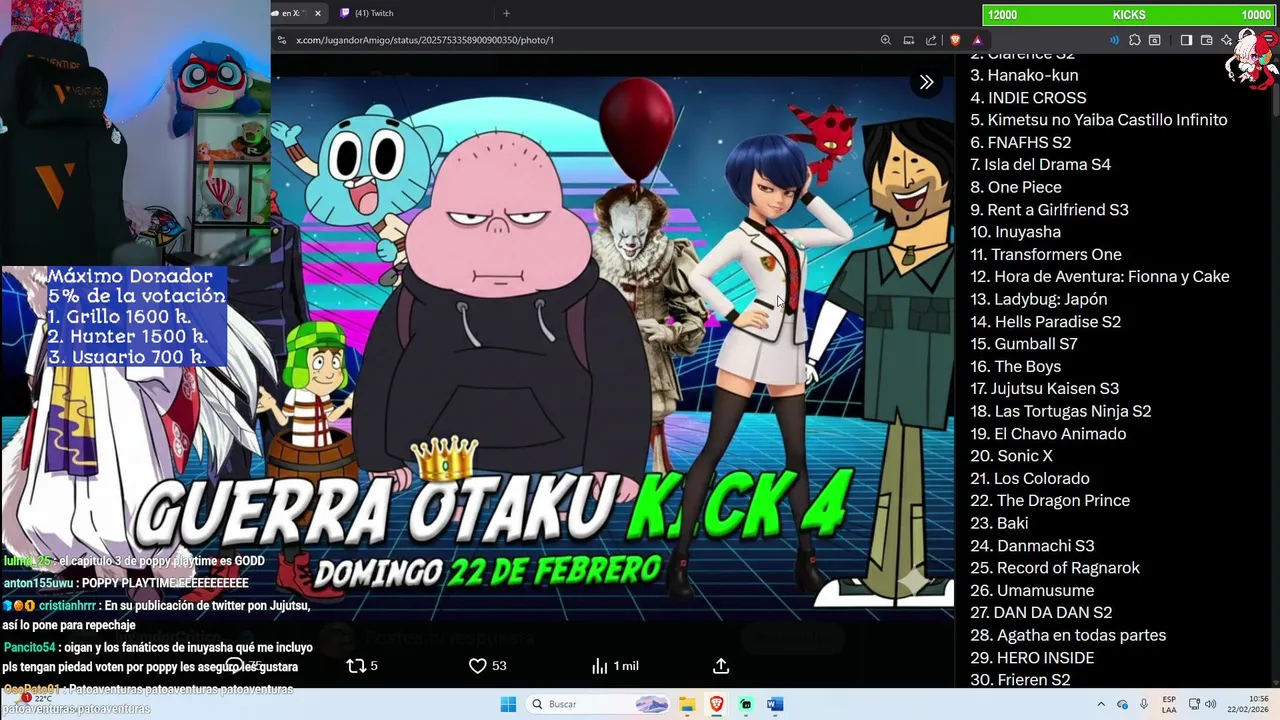This screenshot has height=720, width=1280.
Task: Toggle the browser sidebar panel icon
Action: pyautogui.click(x=1186, y=40)
